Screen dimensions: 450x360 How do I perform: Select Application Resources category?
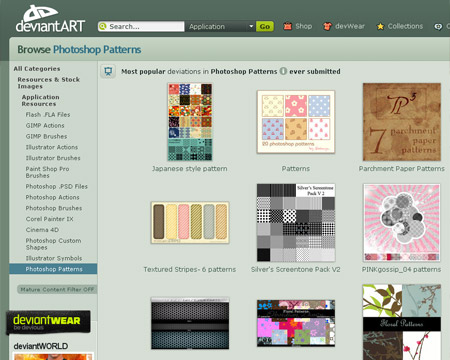click(40, 100)
